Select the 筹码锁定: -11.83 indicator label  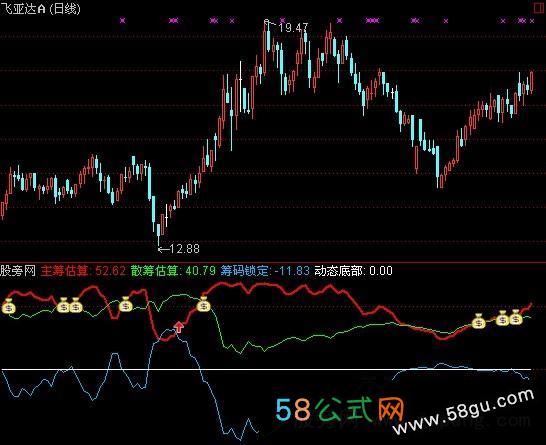(x=265, y=271)
